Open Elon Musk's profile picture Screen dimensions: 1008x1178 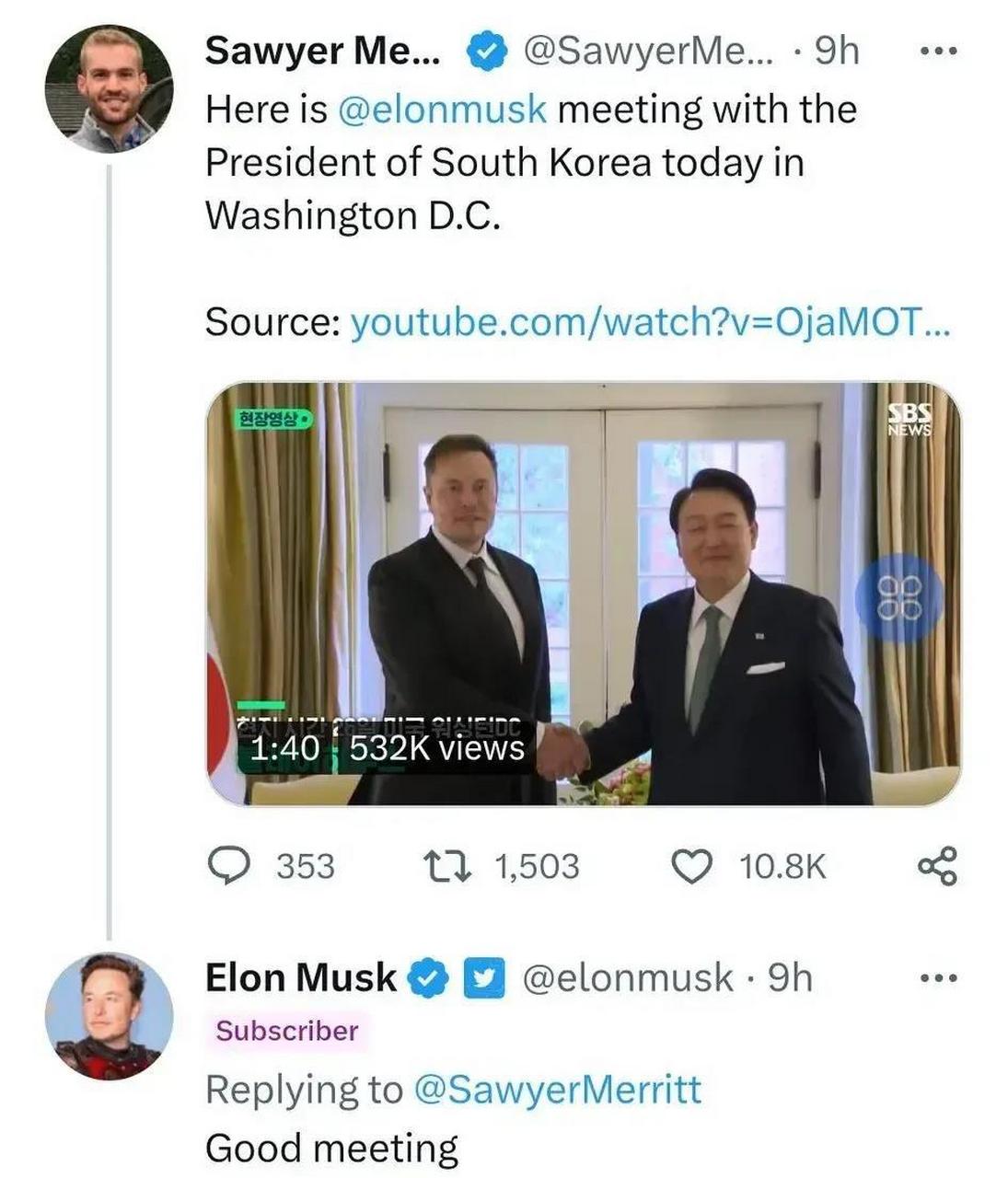pyautogui.click(x=110, y=1016)
